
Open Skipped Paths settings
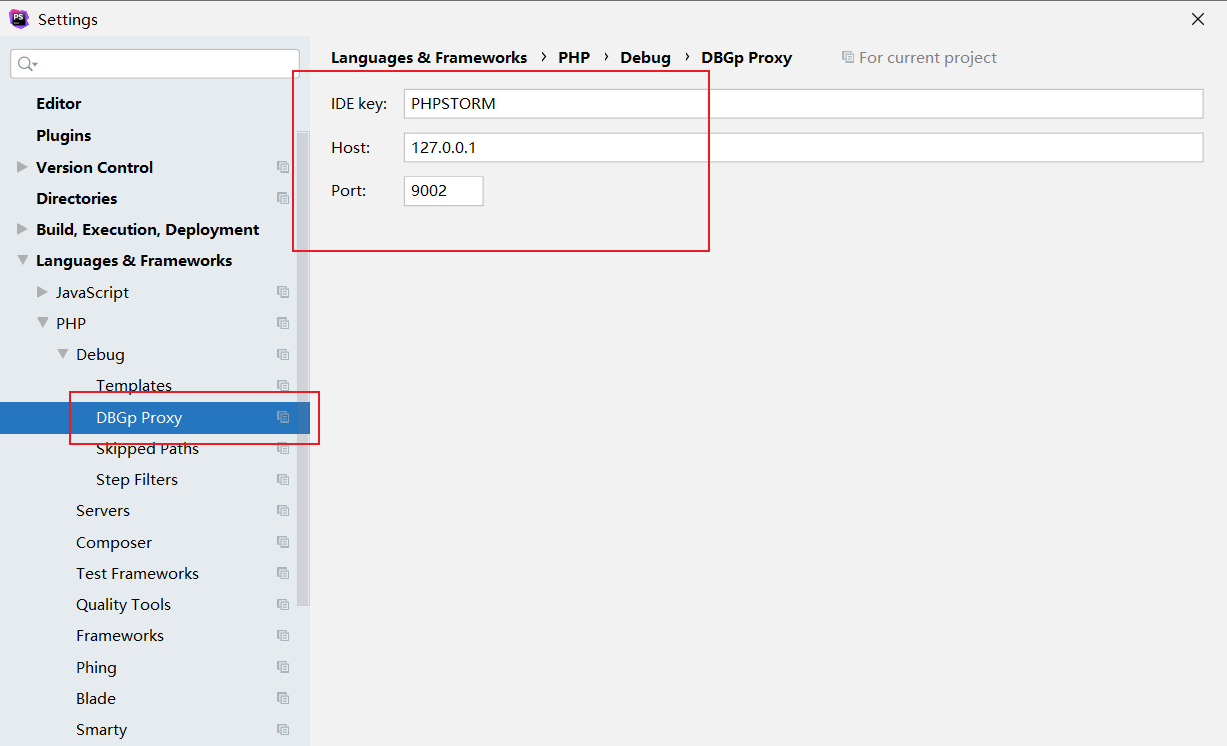147,448
